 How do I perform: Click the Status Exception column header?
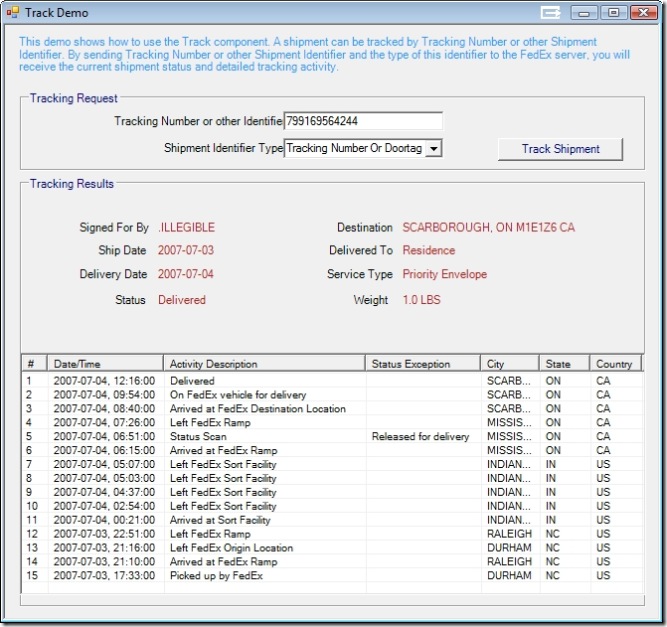pos(423,364)
